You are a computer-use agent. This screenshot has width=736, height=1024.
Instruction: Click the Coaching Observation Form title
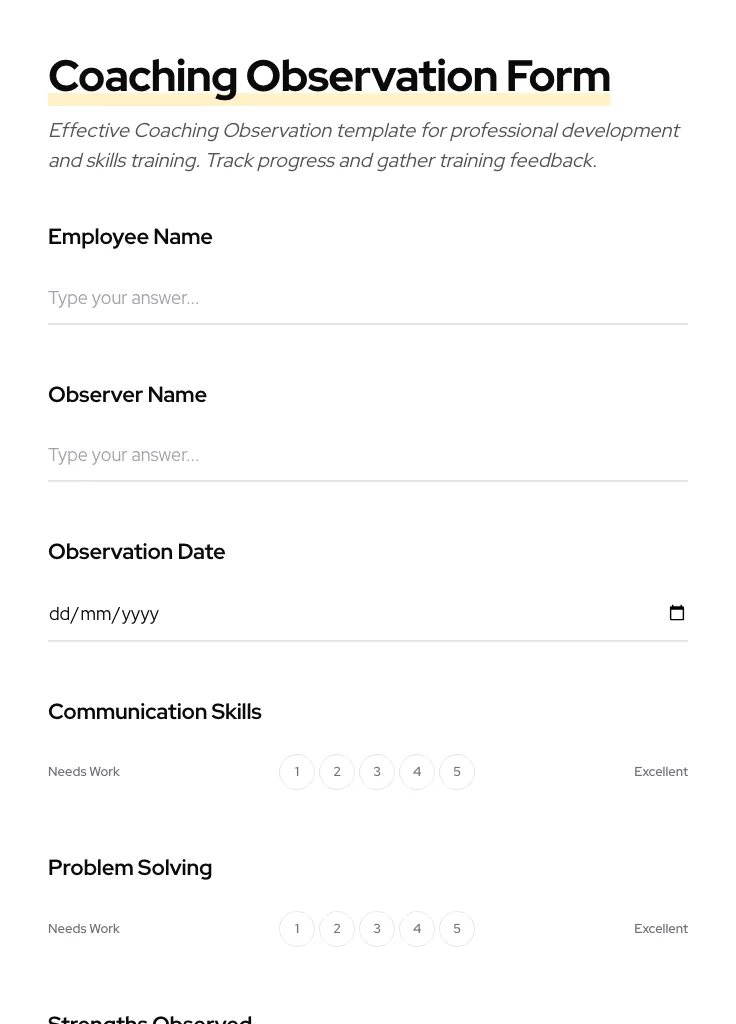[x=329, y=76]
